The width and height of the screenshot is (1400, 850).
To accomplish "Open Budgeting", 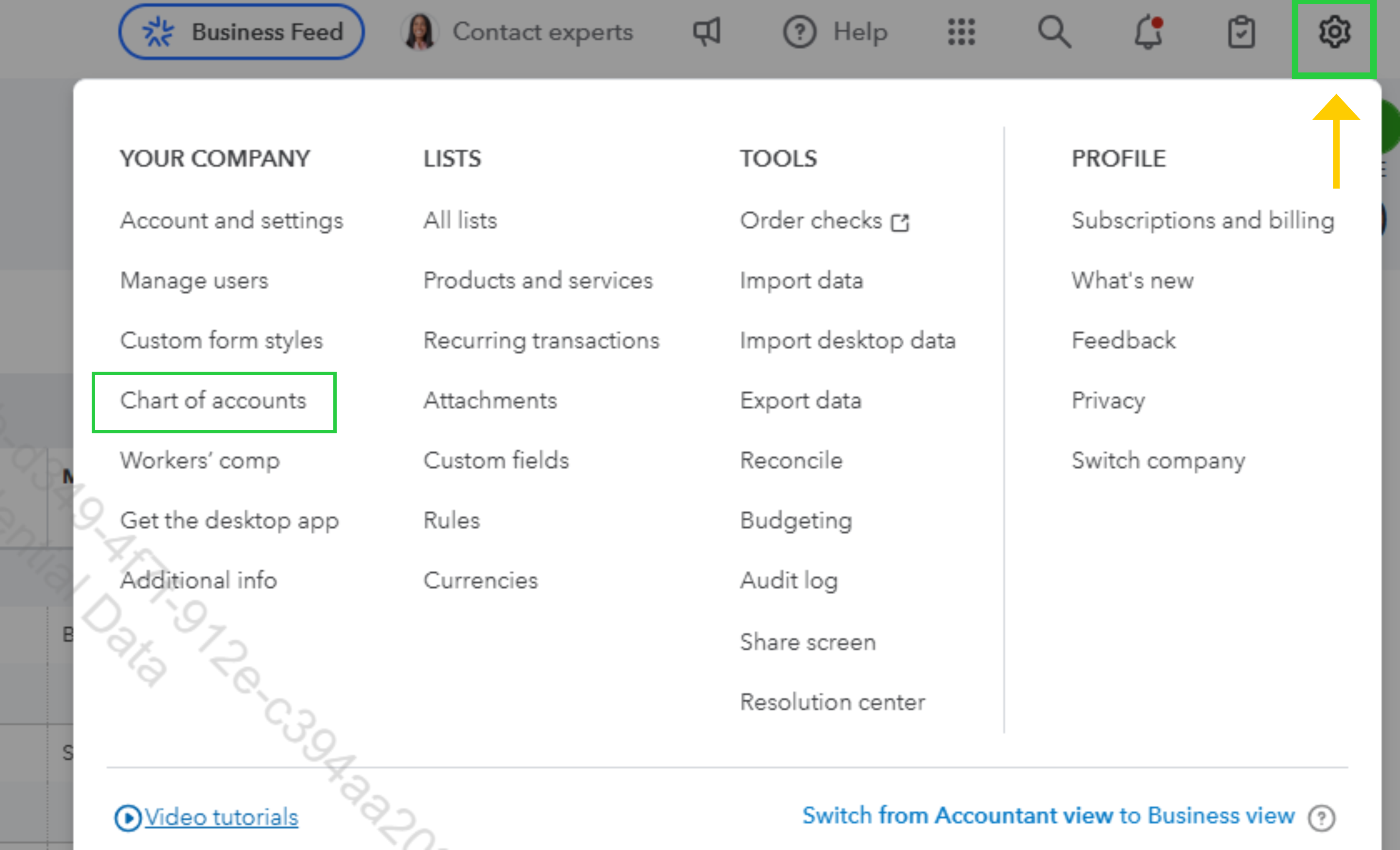I will tap(795, 520).
